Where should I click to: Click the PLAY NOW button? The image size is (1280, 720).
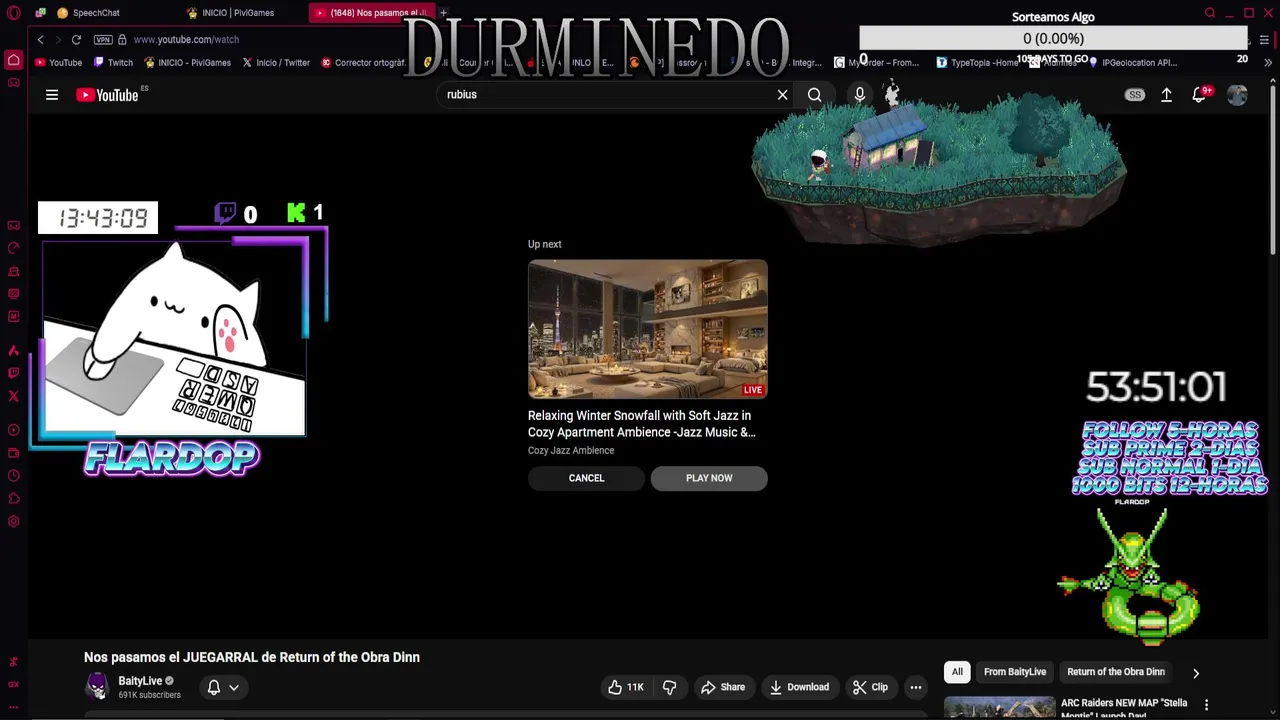709,478
